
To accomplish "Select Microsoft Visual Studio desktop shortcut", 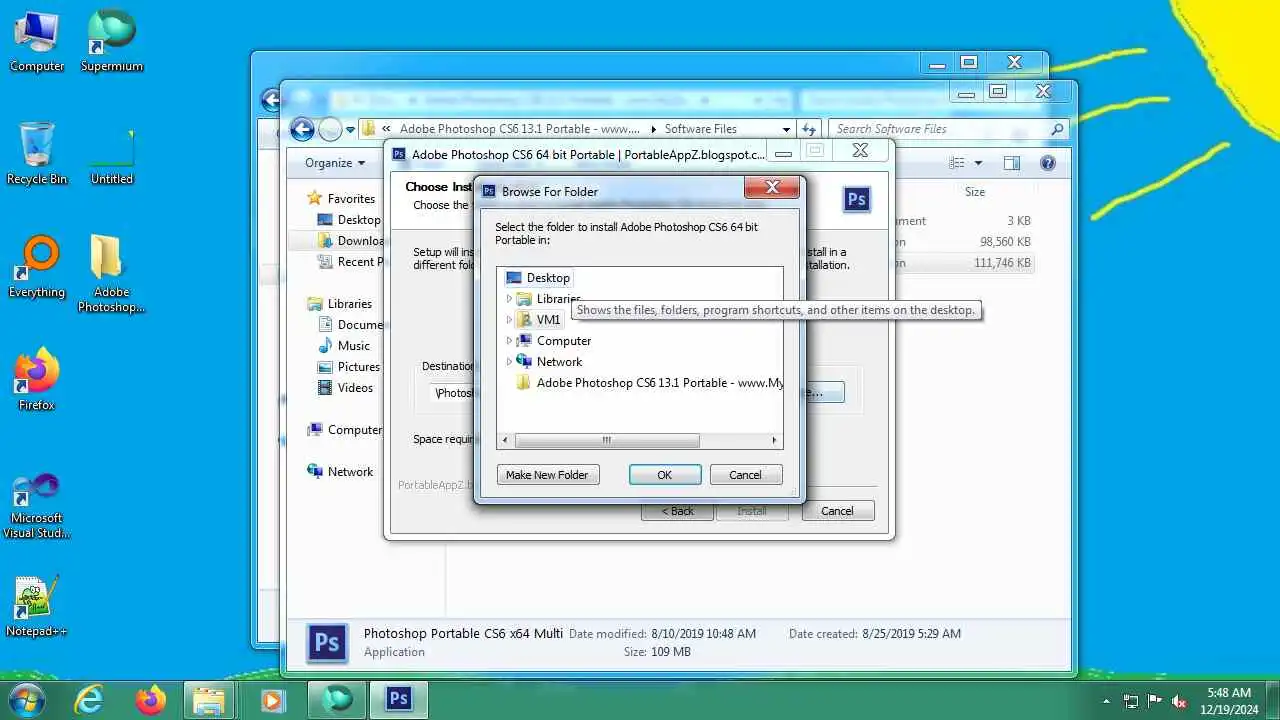I will point(37,506).
